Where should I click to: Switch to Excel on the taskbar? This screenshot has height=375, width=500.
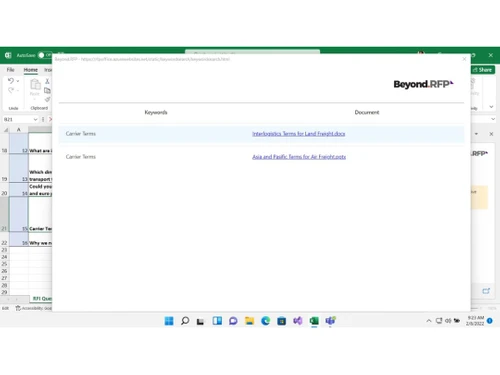click(314, 321)
